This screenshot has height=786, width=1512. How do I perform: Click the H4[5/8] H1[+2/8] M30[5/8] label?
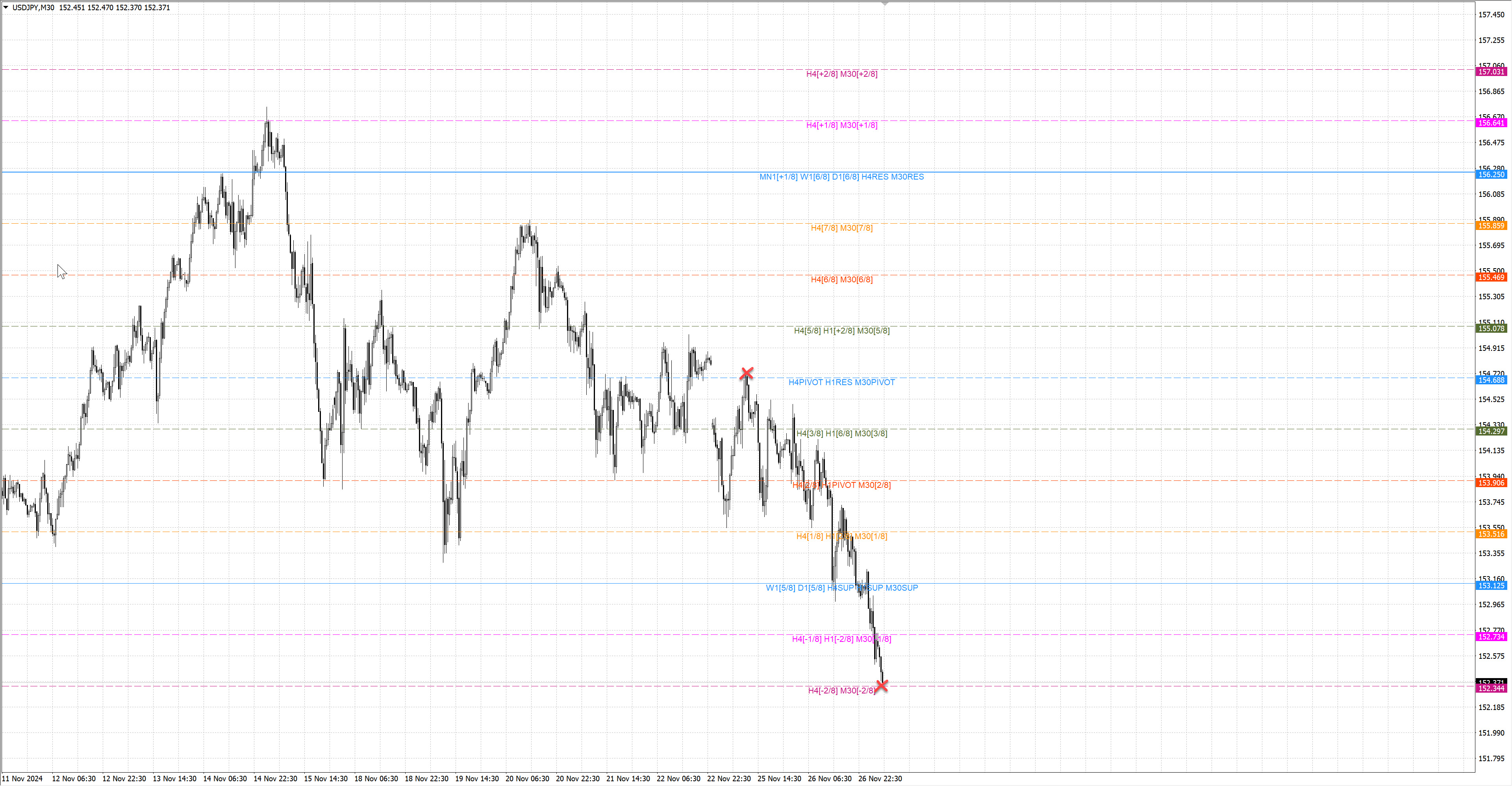[841, 330]
